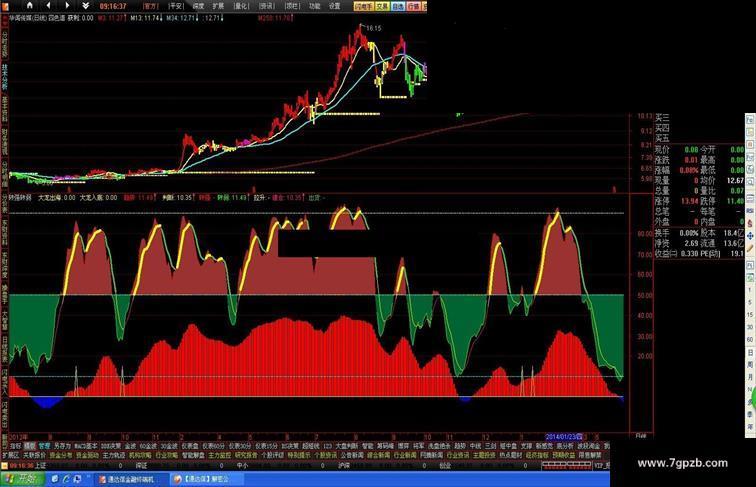The width and height of the screenshot is (756, 487).
Task: Open the 管理 tab at bottom
Action: coord(44,446)
